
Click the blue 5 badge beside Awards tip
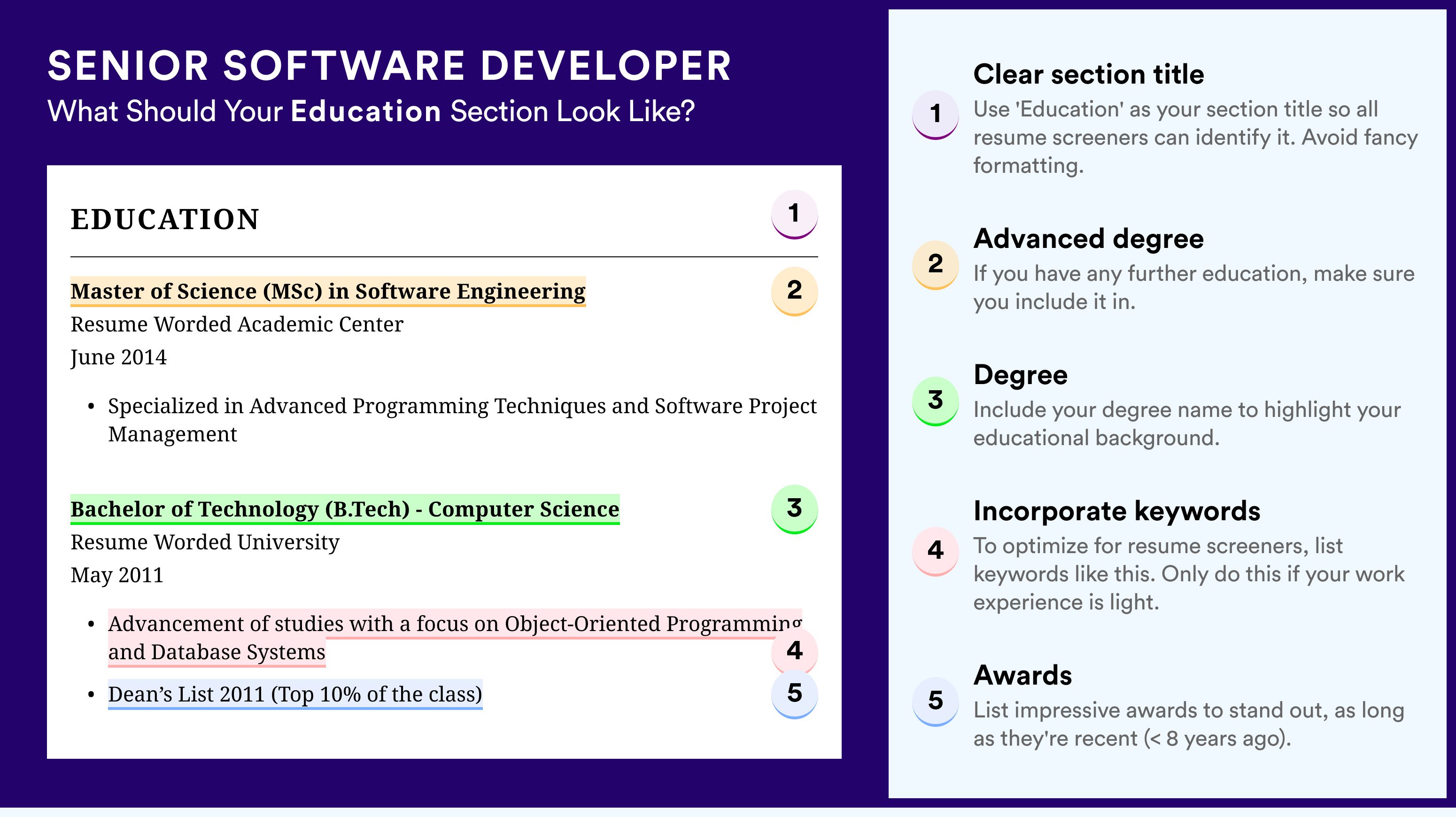pyautogui.click(x=936, y=702)
